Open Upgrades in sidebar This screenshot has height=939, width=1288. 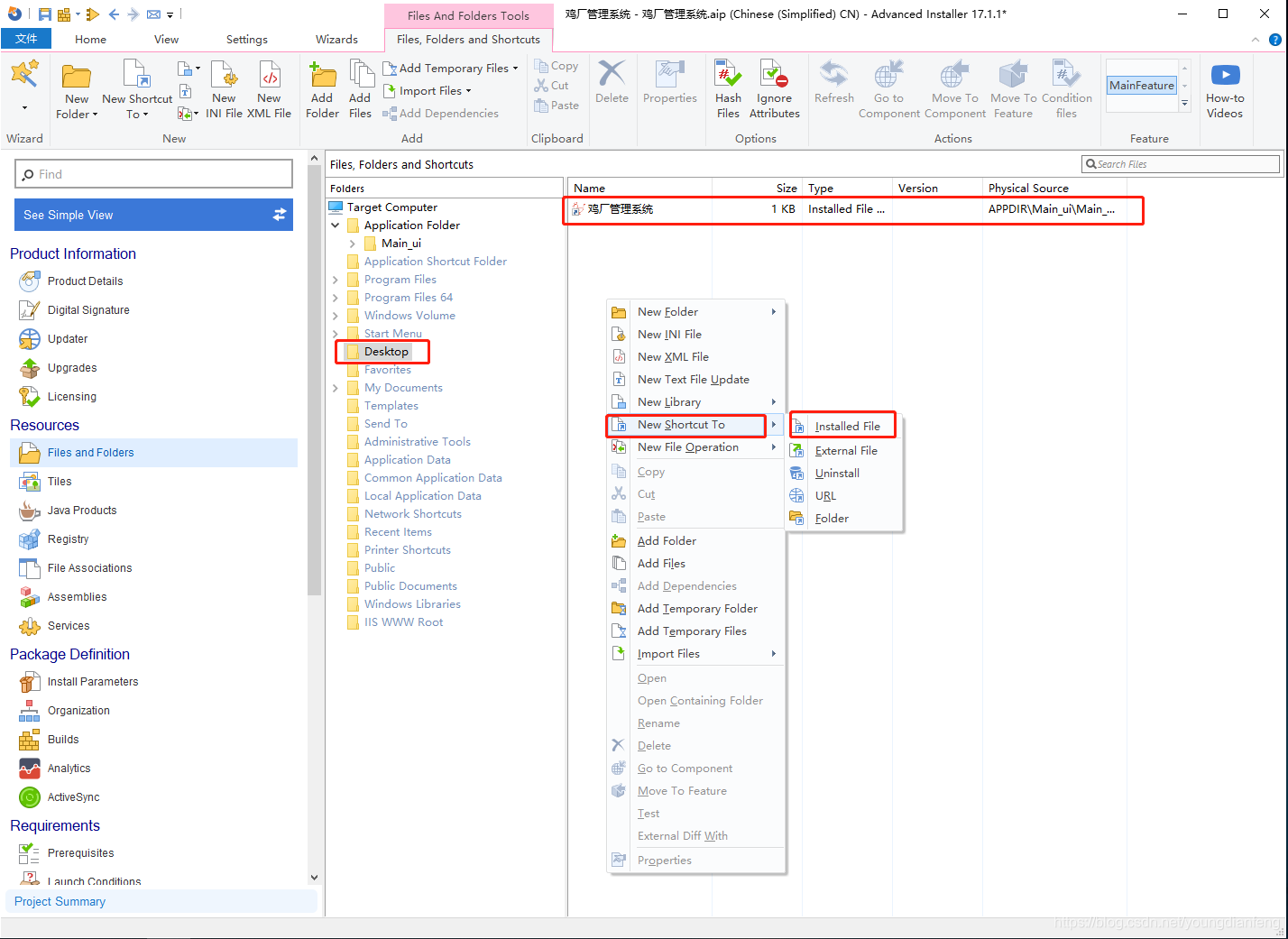72,368
